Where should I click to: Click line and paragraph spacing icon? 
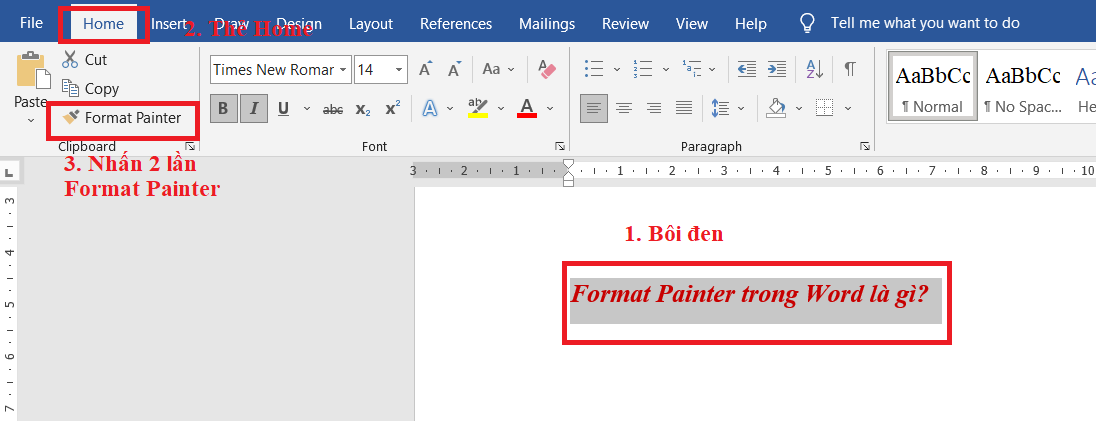[x=720, y=108]
